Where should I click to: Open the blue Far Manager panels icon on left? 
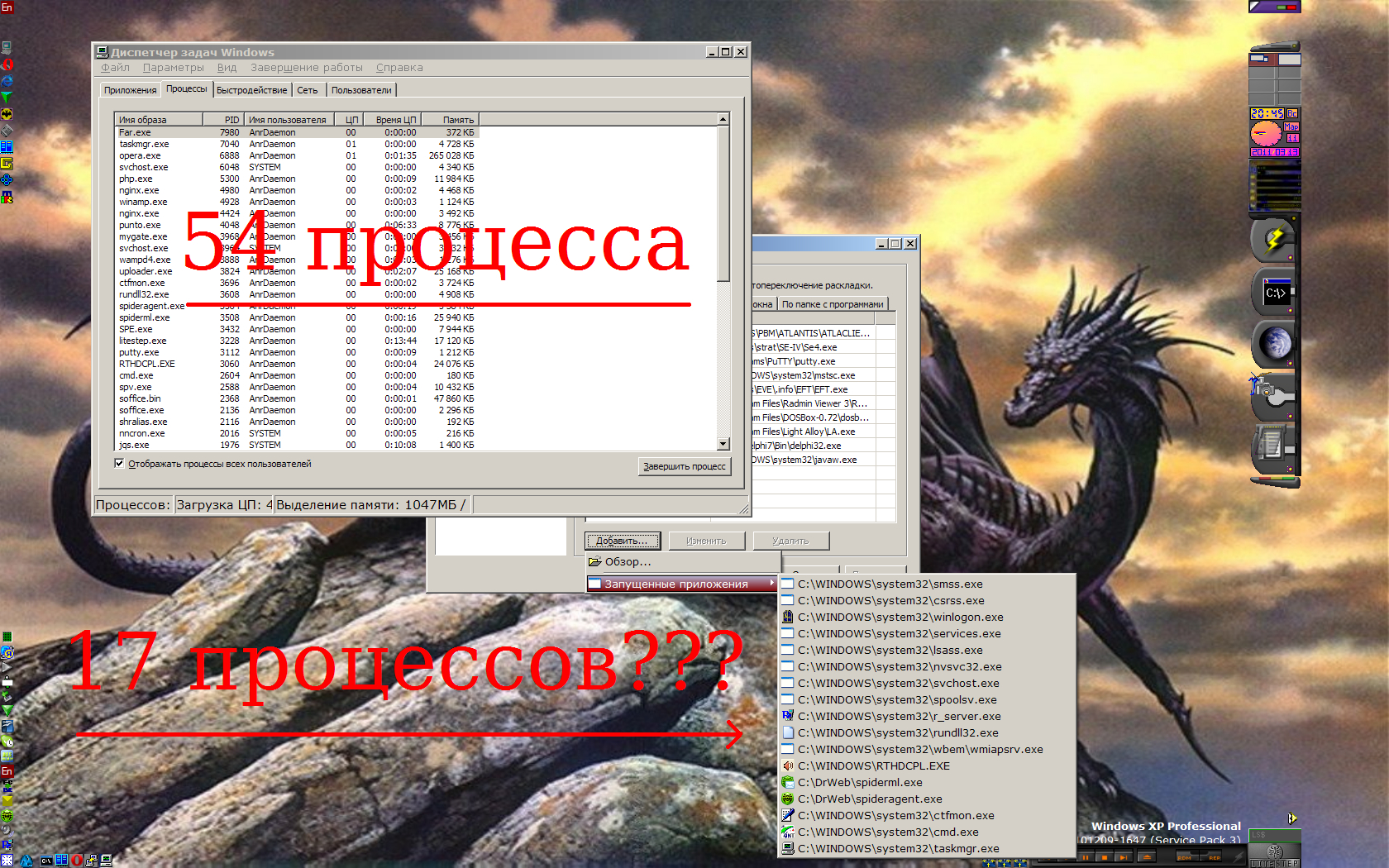pyautogui.click(x=7, y=147)
